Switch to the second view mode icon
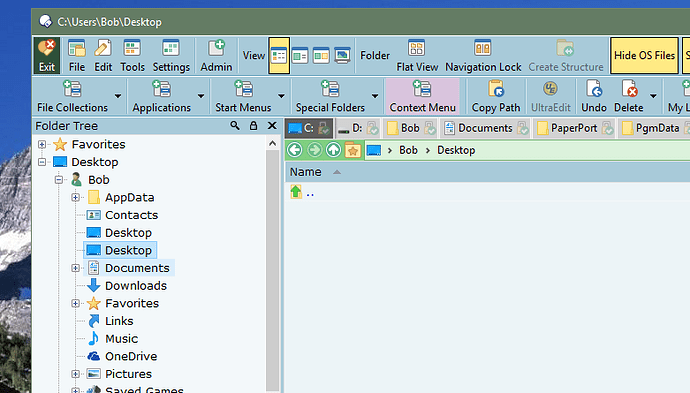Image resolution: width=690 pixels, height=393 pixels. (x=300, y=55)
